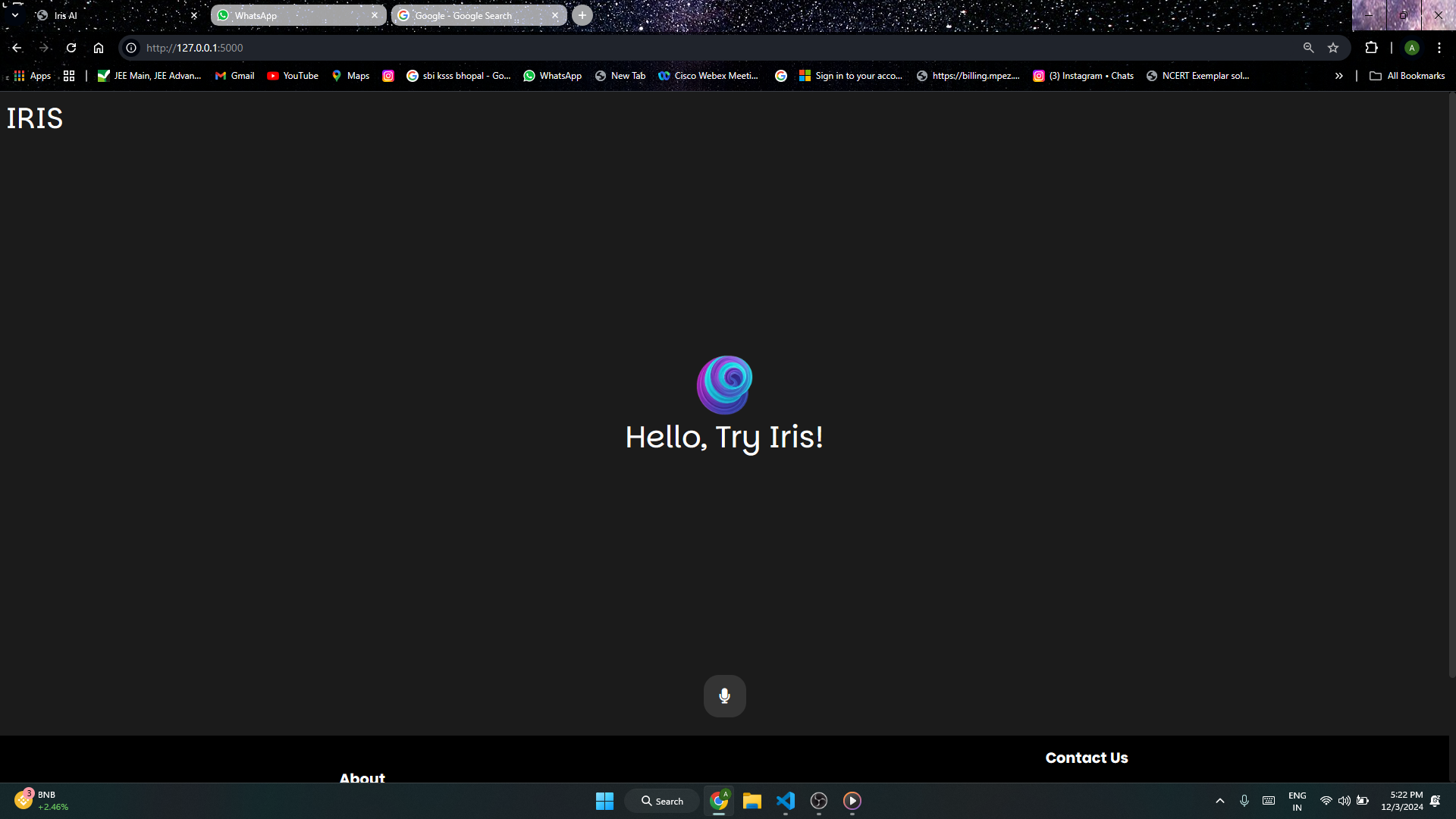Reload the current page
Image resolution: width=1456 pixels, height=819 pixels.
pos(71,48)
